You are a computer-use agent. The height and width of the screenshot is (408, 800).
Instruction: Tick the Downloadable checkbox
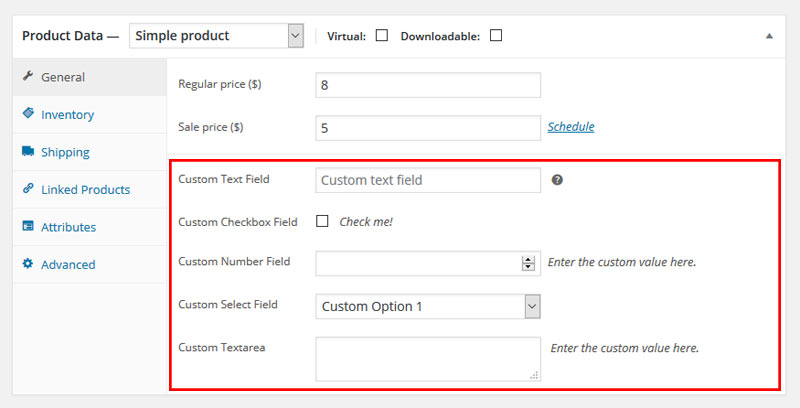(x=495, y=35)
